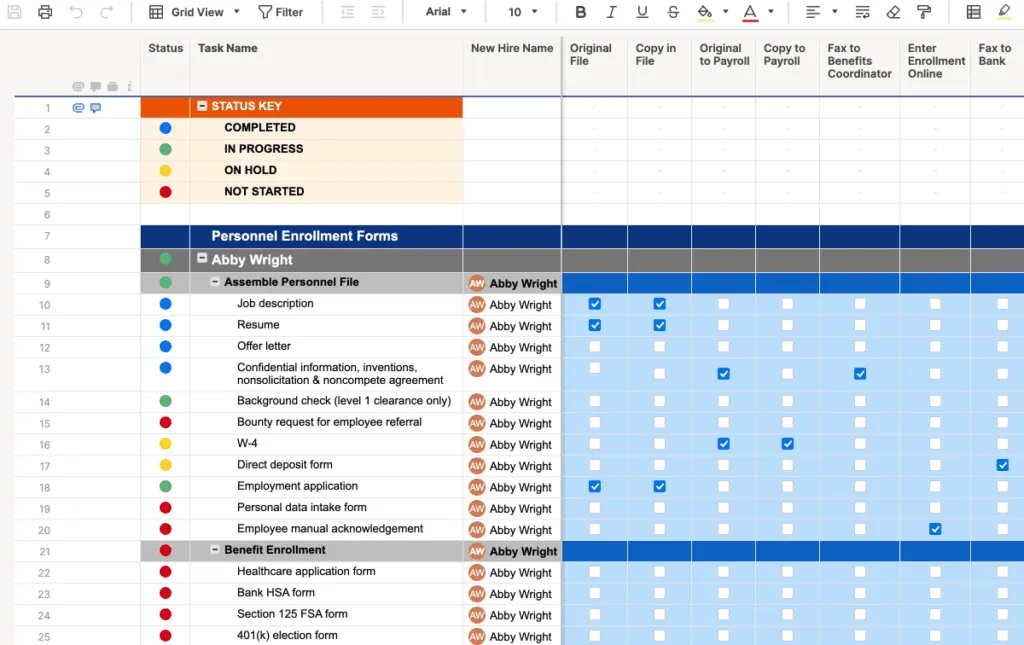Click the attachments paperclip column header icon
1024x645 pixels.
point(78,86)
